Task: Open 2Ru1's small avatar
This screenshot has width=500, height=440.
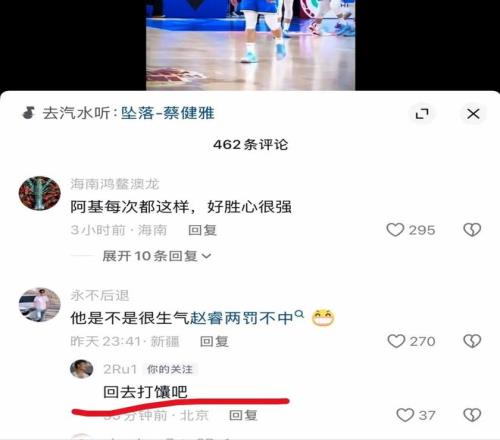Action: [82, 369]
